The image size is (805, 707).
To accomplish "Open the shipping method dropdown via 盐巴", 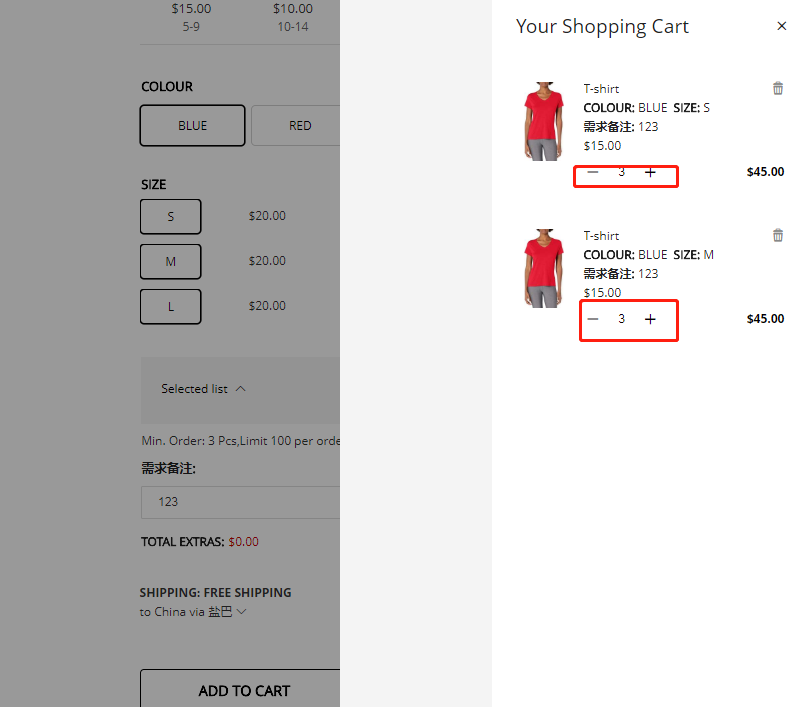I will tap(227, 612).
